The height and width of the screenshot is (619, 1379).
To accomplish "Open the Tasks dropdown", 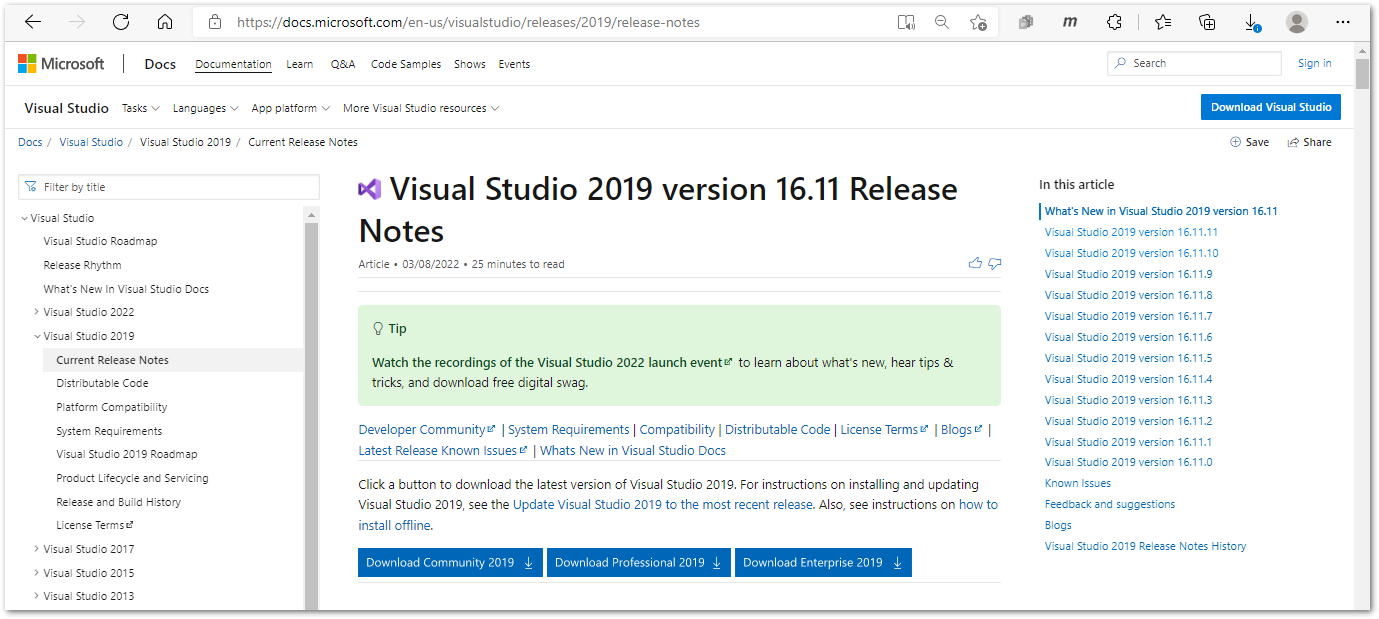I will pos(140,108).
